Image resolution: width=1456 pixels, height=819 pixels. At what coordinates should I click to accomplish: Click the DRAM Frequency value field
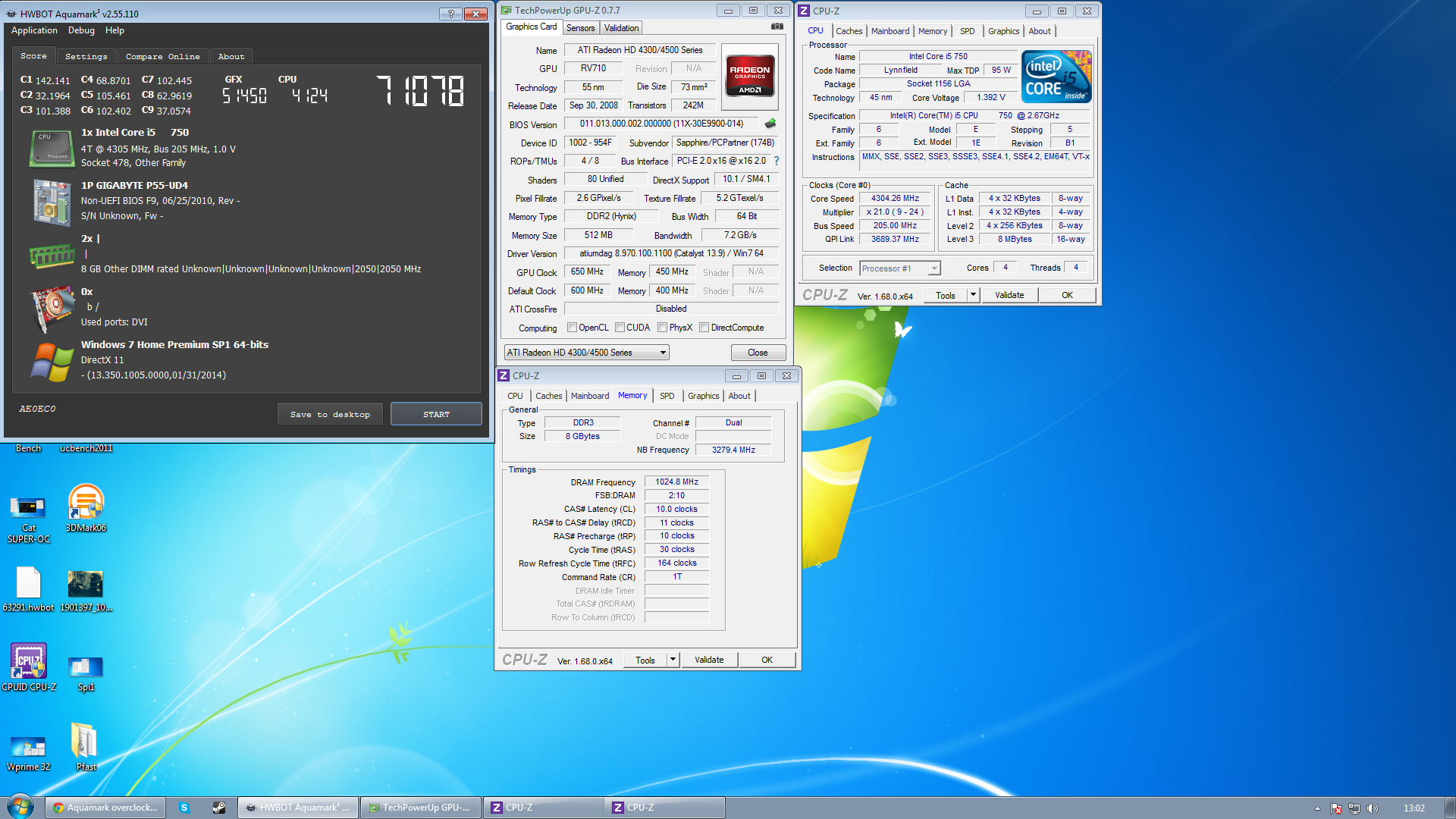(x=676, y=482)
